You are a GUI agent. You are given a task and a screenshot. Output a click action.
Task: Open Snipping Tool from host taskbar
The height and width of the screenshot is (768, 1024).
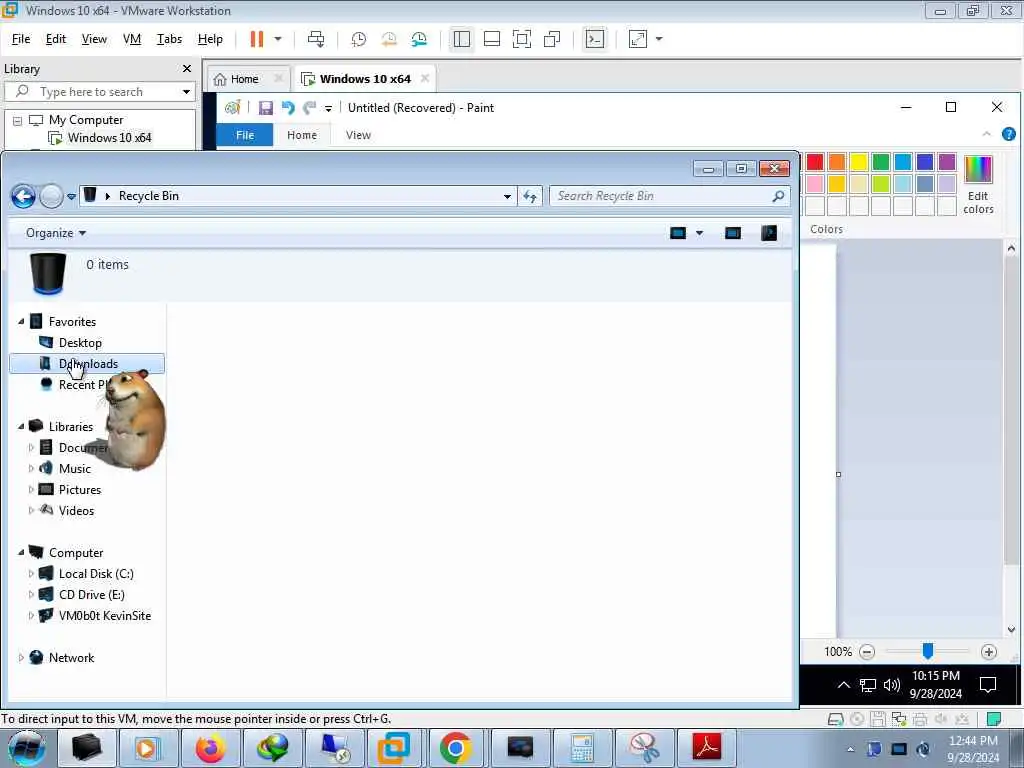click(644, 748)
